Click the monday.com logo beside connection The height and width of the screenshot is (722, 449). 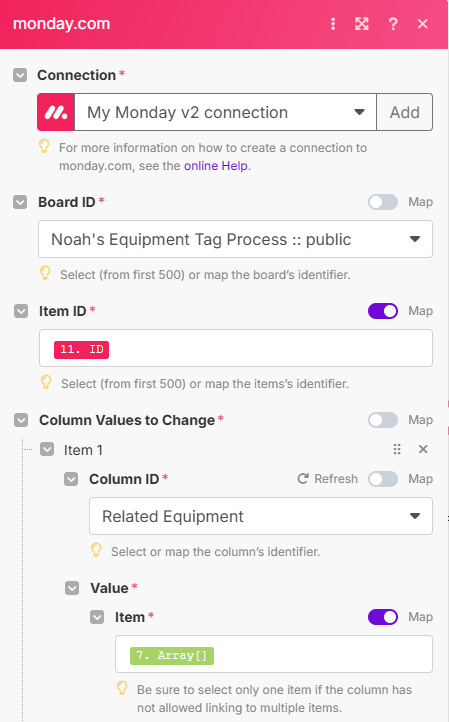(56, 112)
